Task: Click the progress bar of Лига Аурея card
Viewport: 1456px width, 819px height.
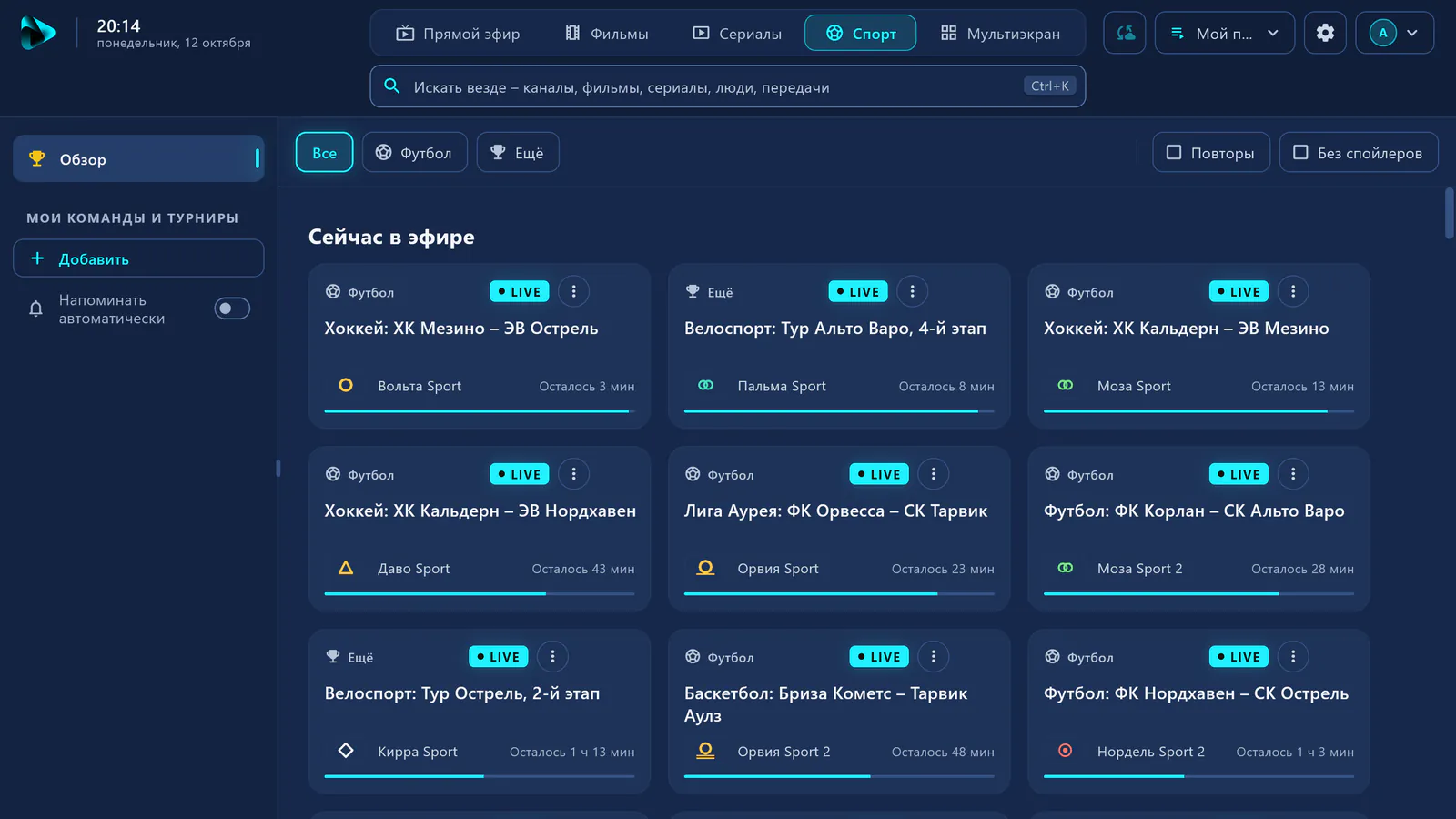Action: click(x=839, y=594)
